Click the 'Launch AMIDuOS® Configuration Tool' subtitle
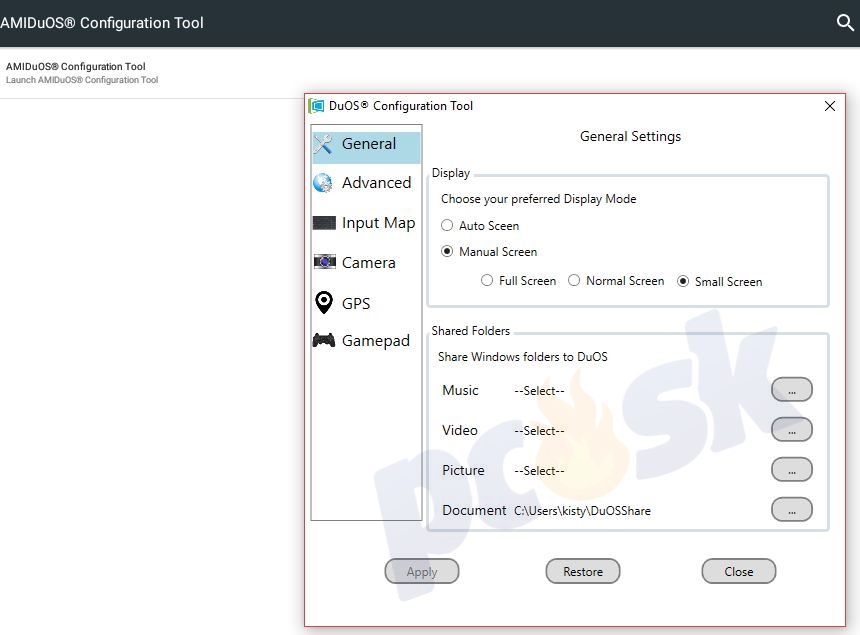This screenshot has width=860, height=635. click(x=82, y=80)
